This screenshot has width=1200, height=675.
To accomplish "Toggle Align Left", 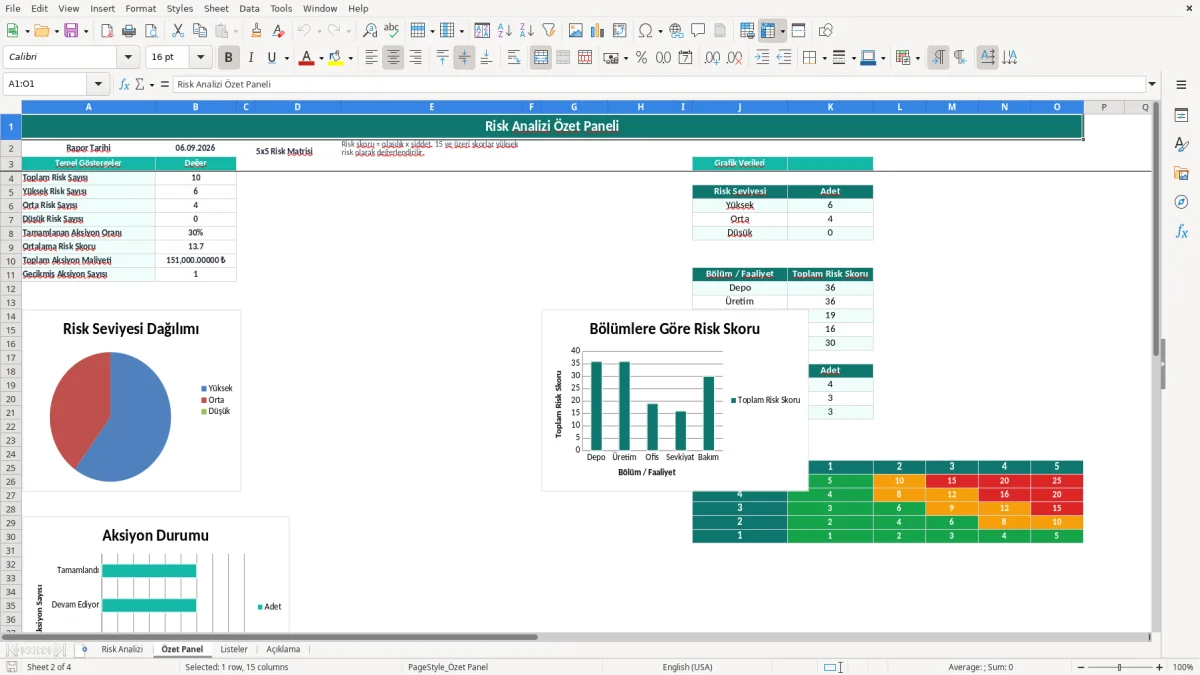I will pyautogui.click(x=371, y=58).
